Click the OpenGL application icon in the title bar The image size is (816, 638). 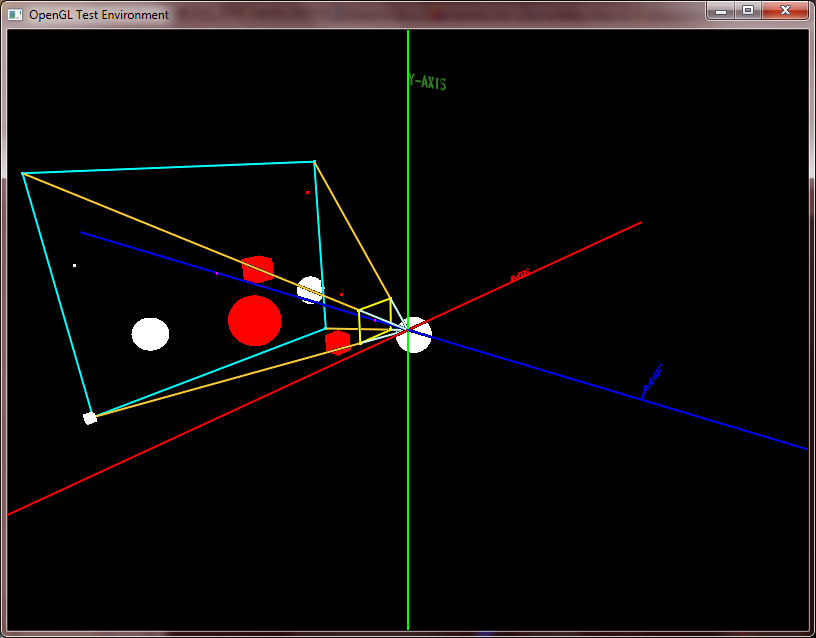(x=15, y=15)
